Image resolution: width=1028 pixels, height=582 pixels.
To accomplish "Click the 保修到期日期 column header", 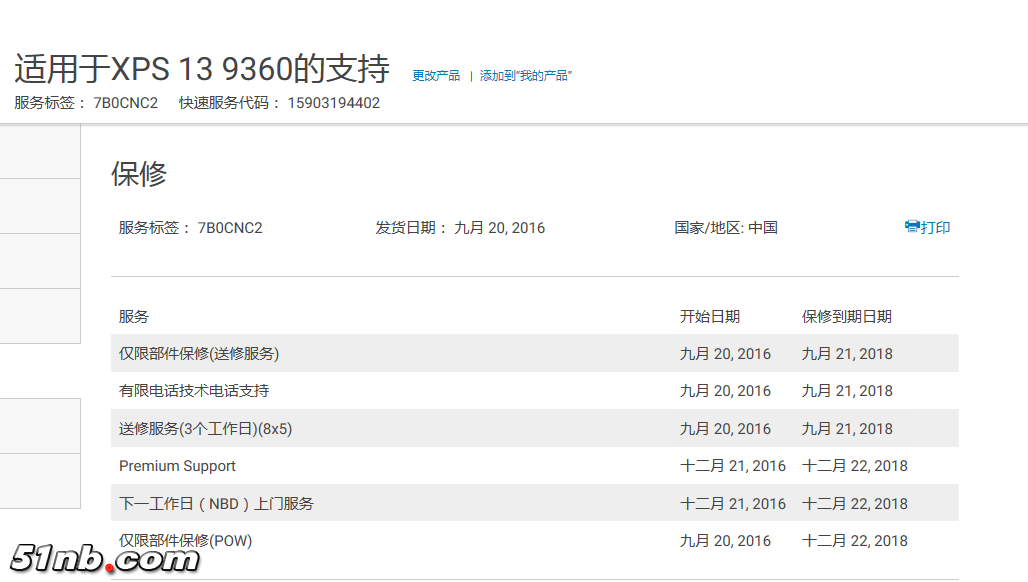I will point(847,317).
